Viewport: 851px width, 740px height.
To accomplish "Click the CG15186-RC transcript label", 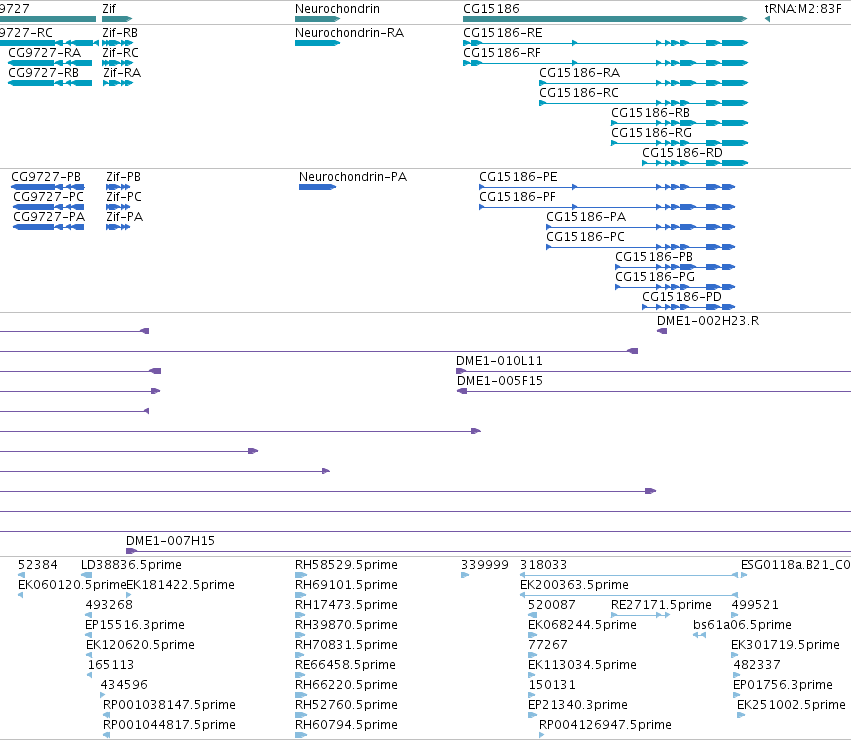I will pos(579,93).
